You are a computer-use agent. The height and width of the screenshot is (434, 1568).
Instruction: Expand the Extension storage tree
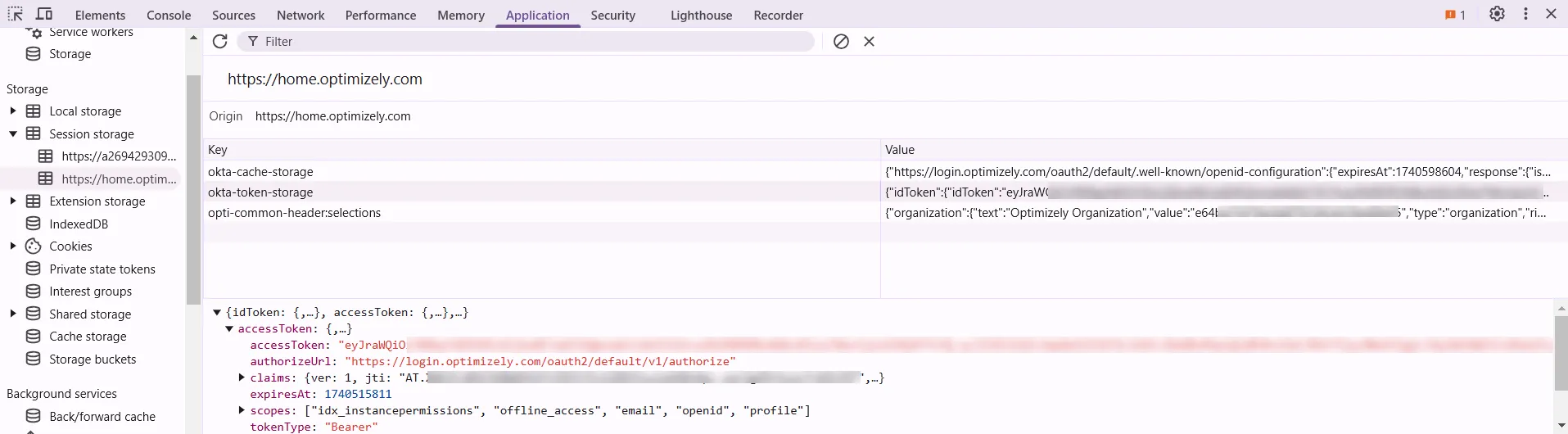pyautogui.click(x=12, y=201)
